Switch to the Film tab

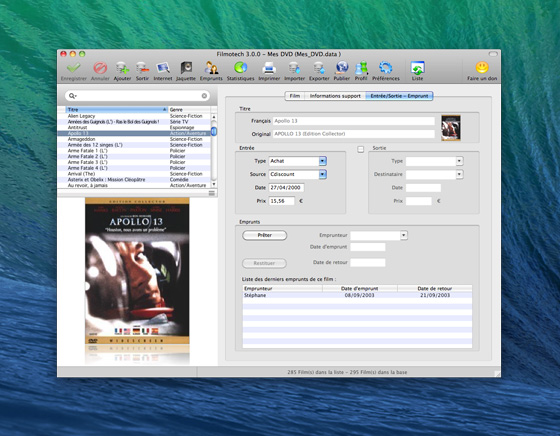click(295, 96)
